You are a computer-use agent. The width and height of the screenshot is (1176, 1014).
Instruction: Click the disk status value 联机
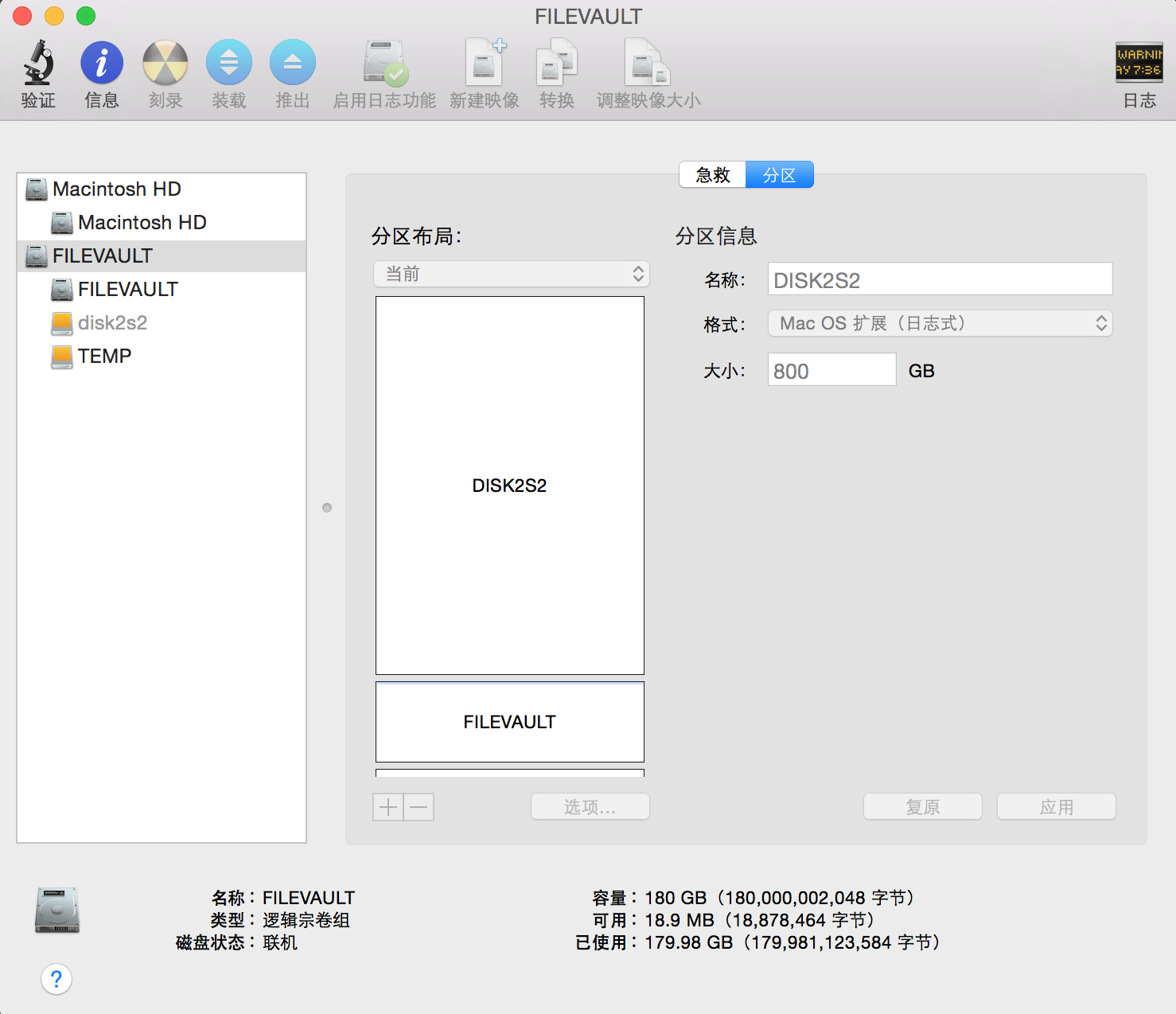click(x=280, y=942)
